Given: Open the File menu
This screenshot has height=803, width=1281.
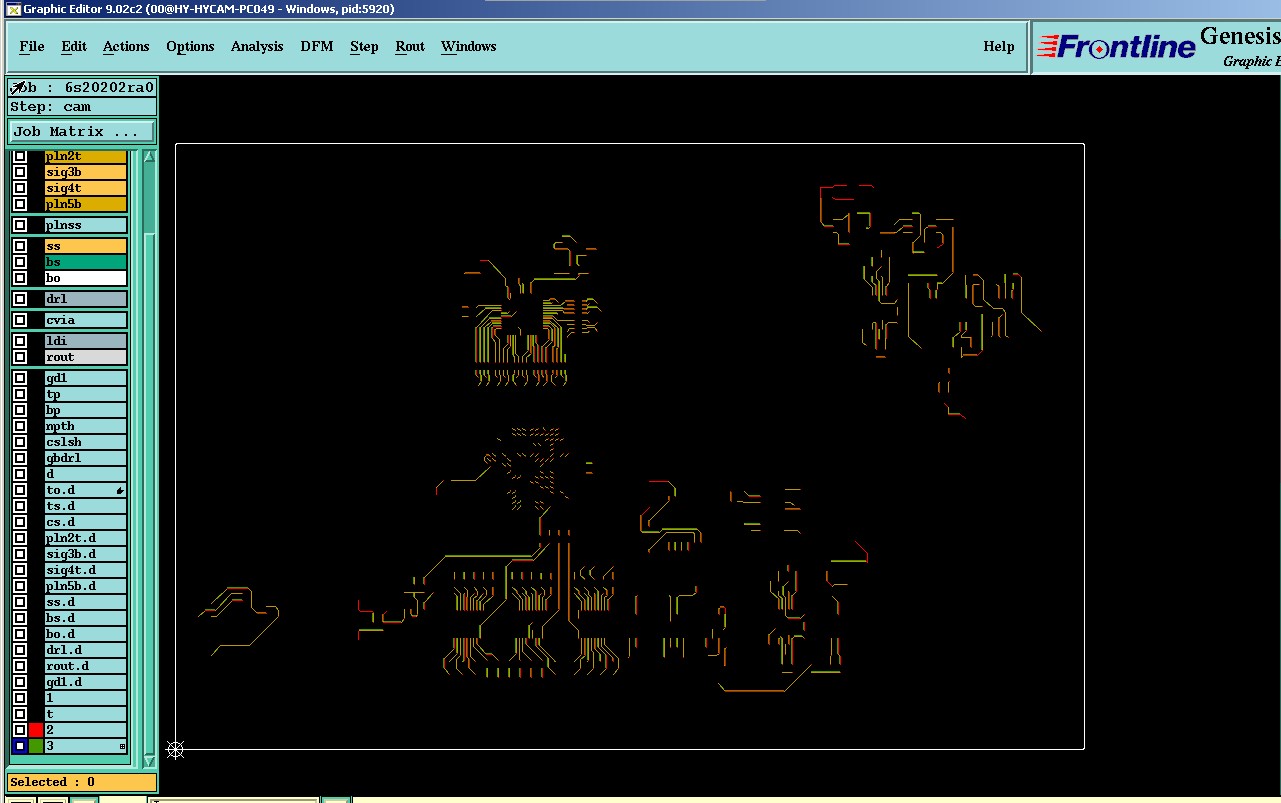Looking at the screenshot, I should pos(32,46).
